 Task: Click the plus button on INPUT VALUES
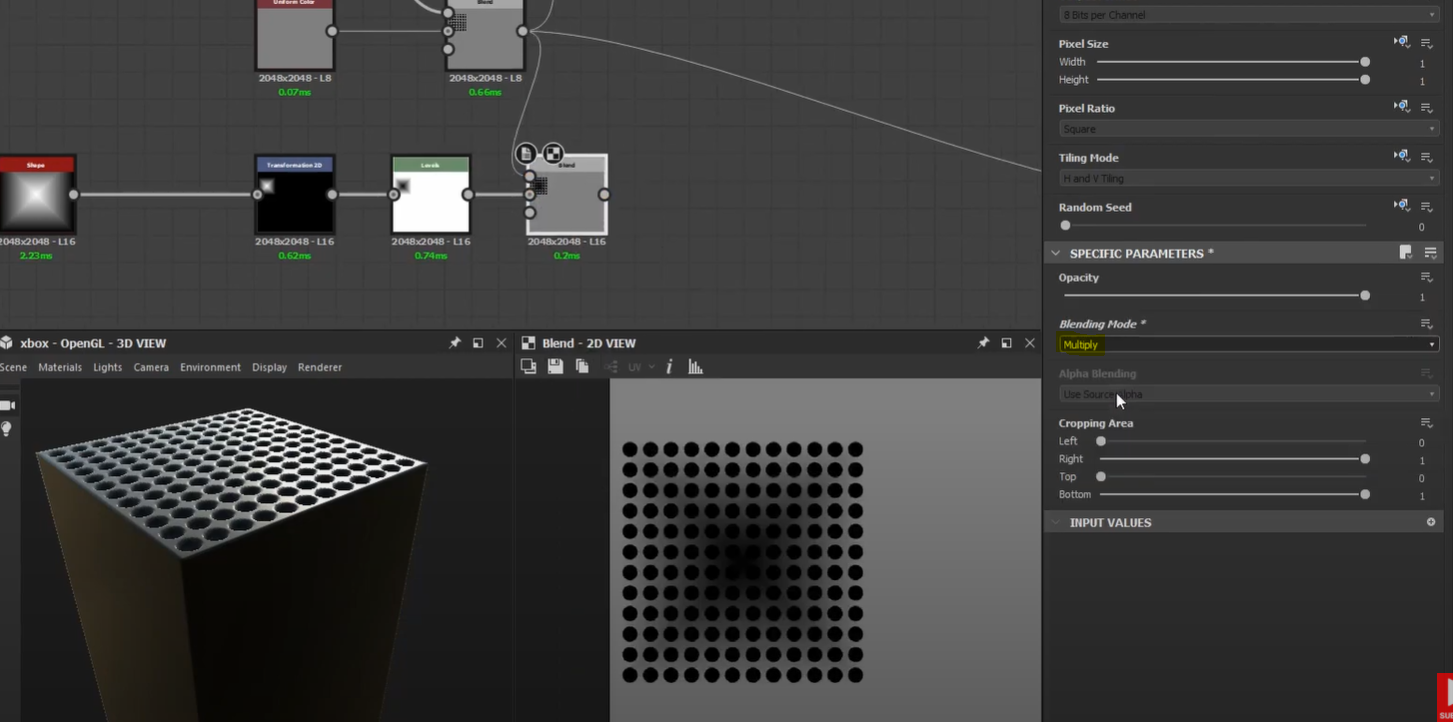pos(1430,521)
